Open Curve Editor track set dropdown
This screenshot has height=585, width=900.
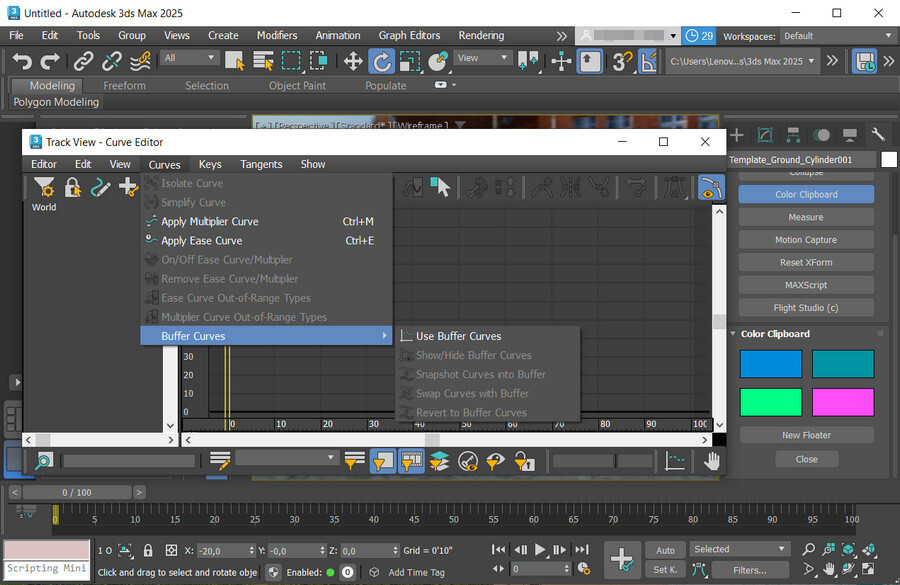[286, 458]
